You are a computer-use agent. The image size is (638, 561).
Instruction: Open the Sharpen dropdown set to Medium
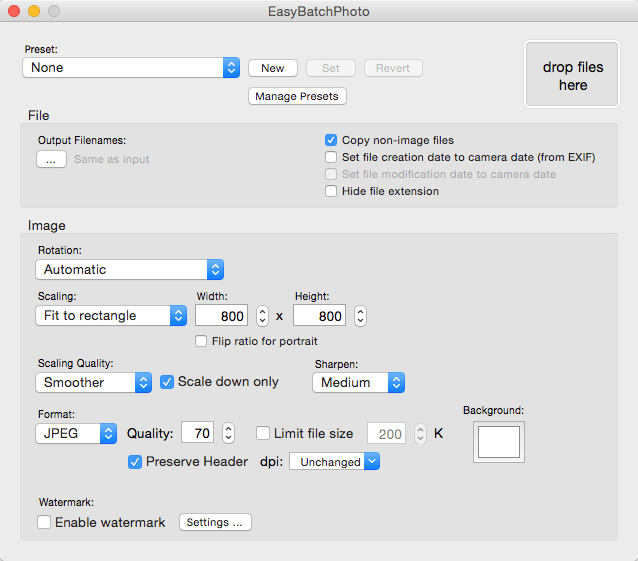coord(358,382)
